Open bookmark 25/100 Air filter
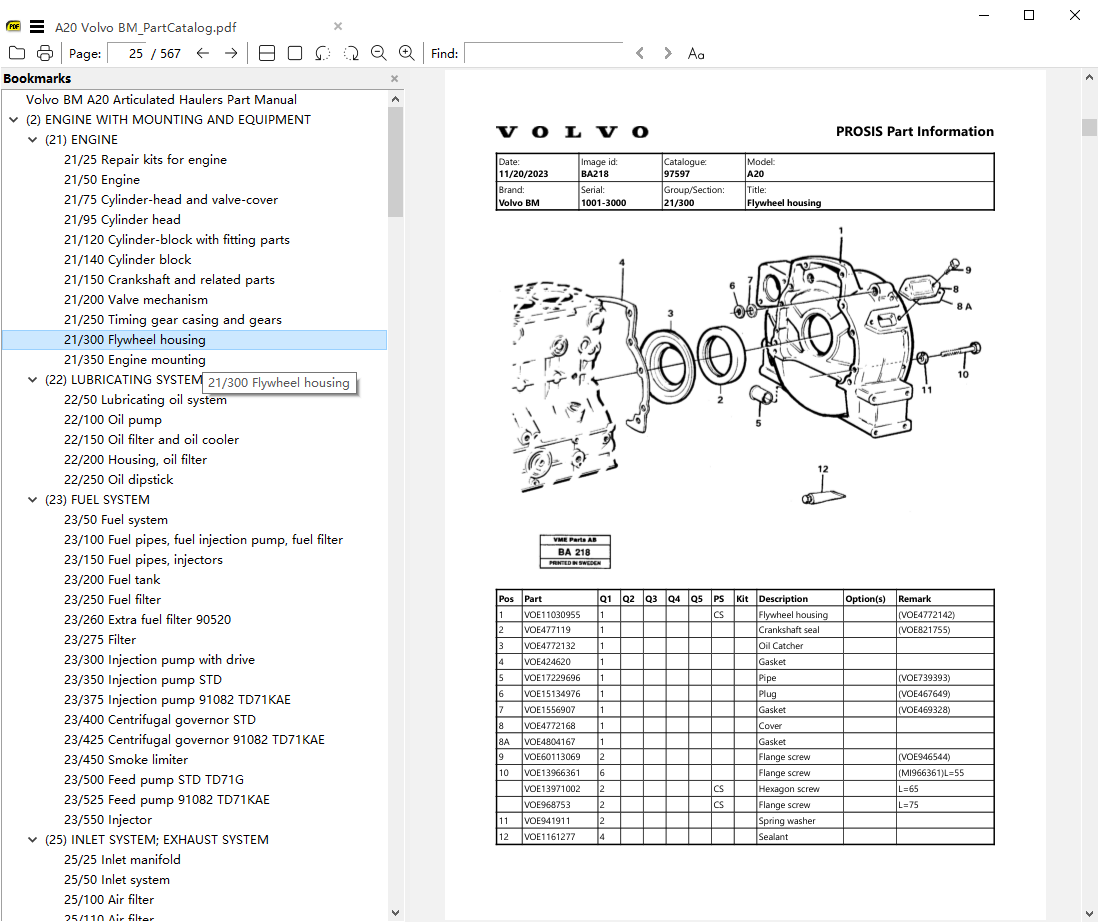Screen dimensions: 1099x923 109,900
